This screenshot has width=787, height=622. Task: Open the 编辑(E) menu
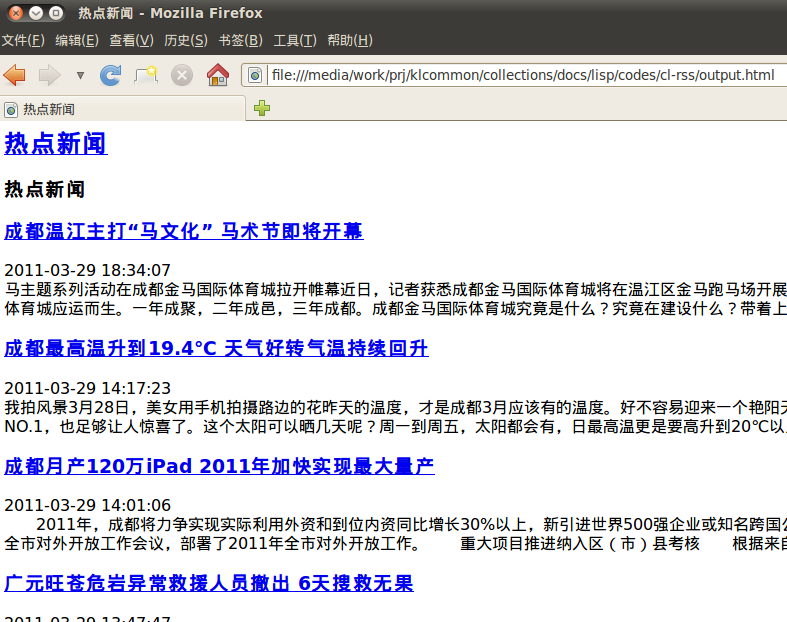(x=77, y=40)
